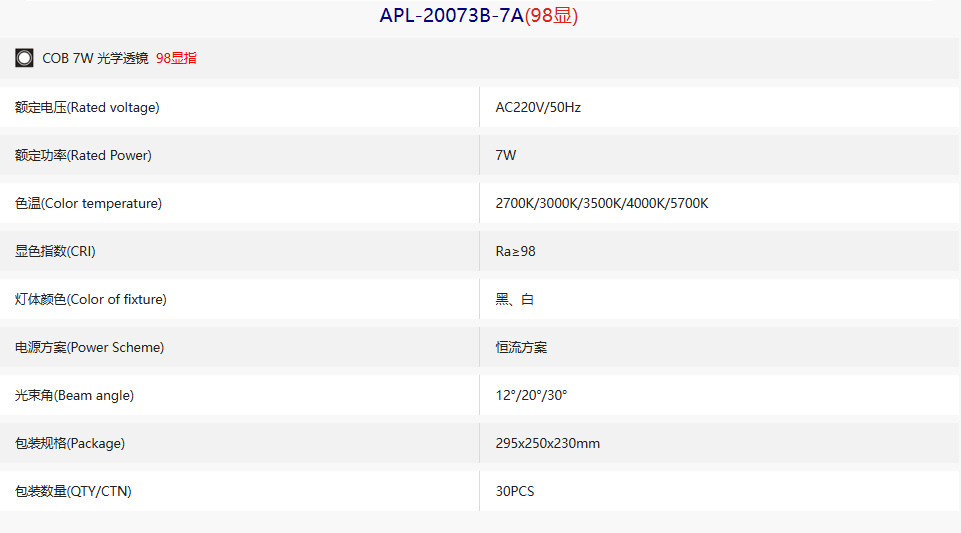Select the '黑、白' fixture color value

coord(515,300)
